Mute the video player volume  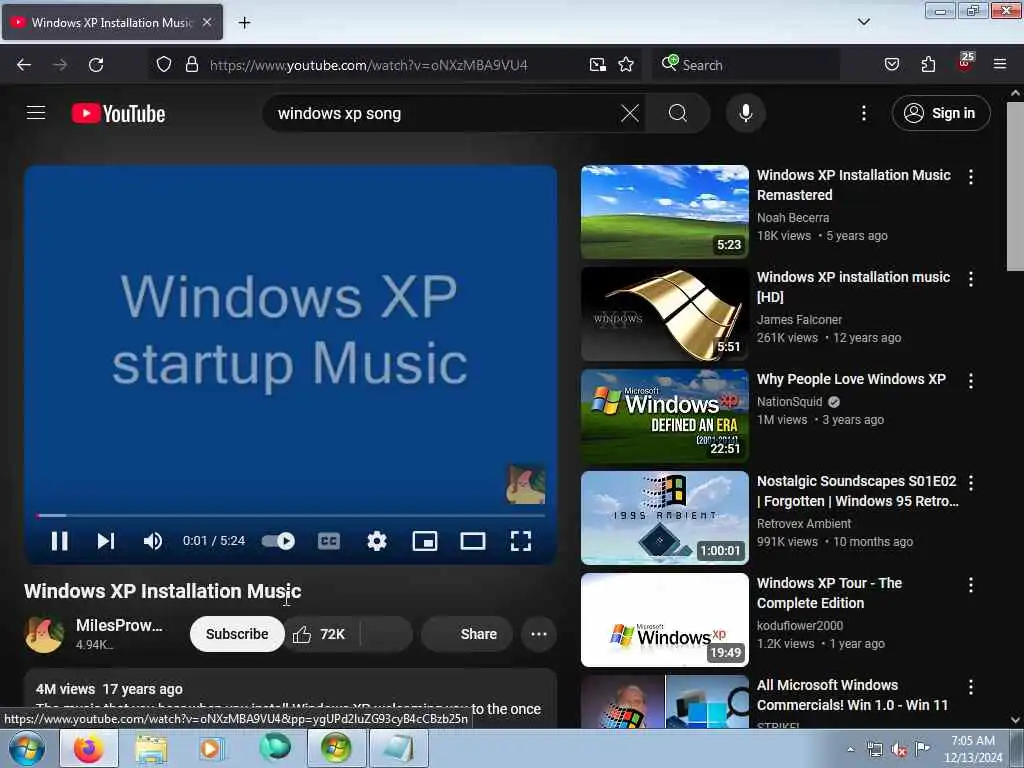click(153, 541)
